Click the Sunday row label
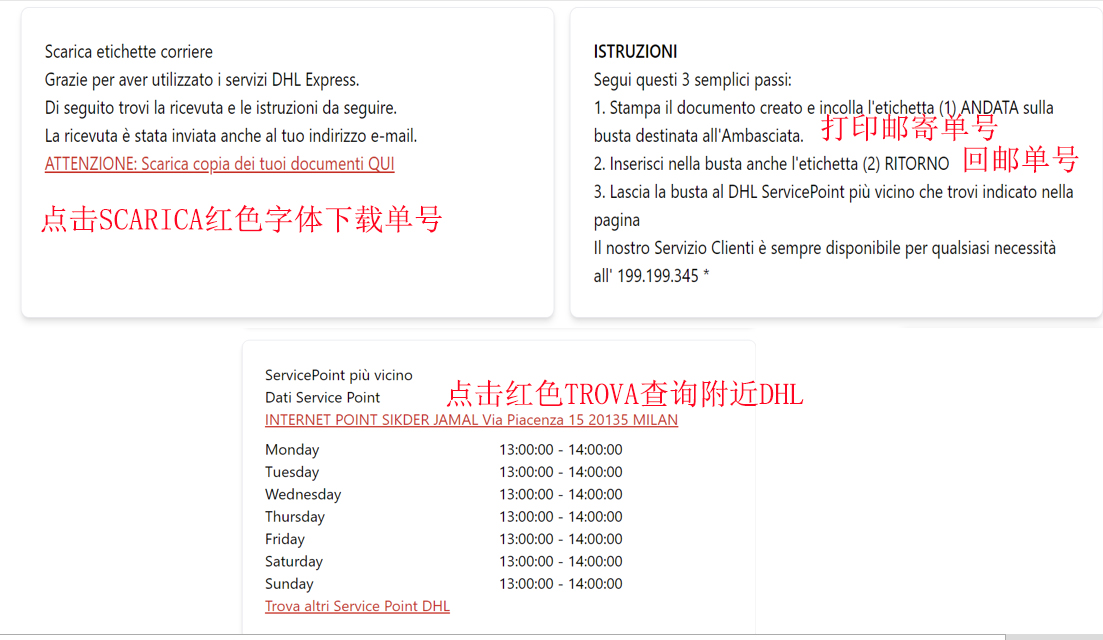 [x=289, y=584]
